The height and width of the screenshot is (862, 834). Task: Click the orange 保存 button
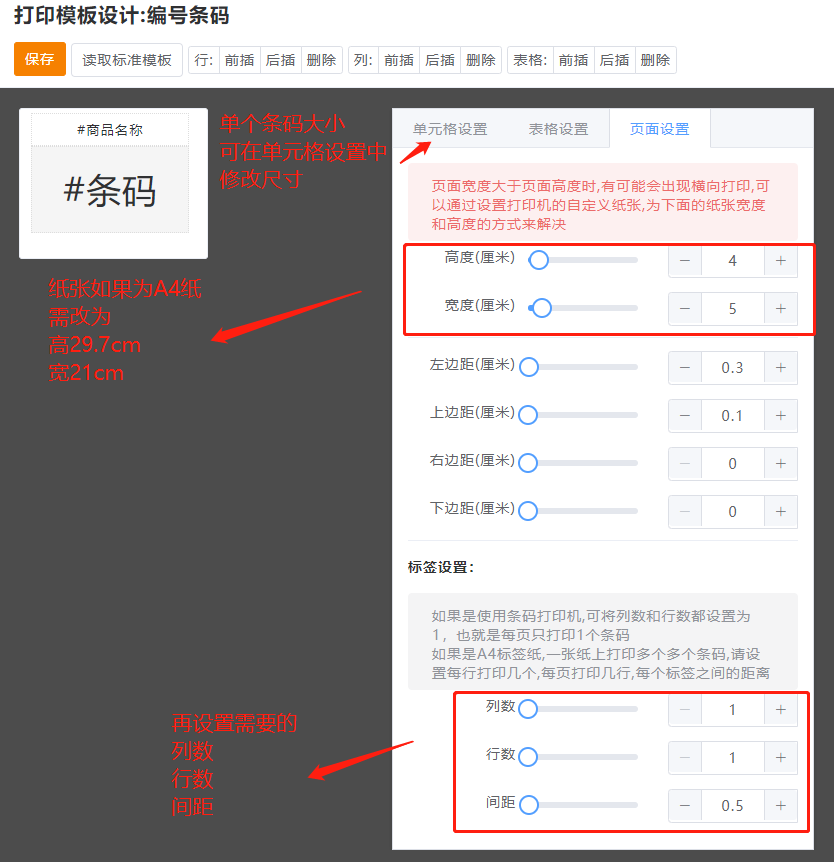[x=40, y=60]
